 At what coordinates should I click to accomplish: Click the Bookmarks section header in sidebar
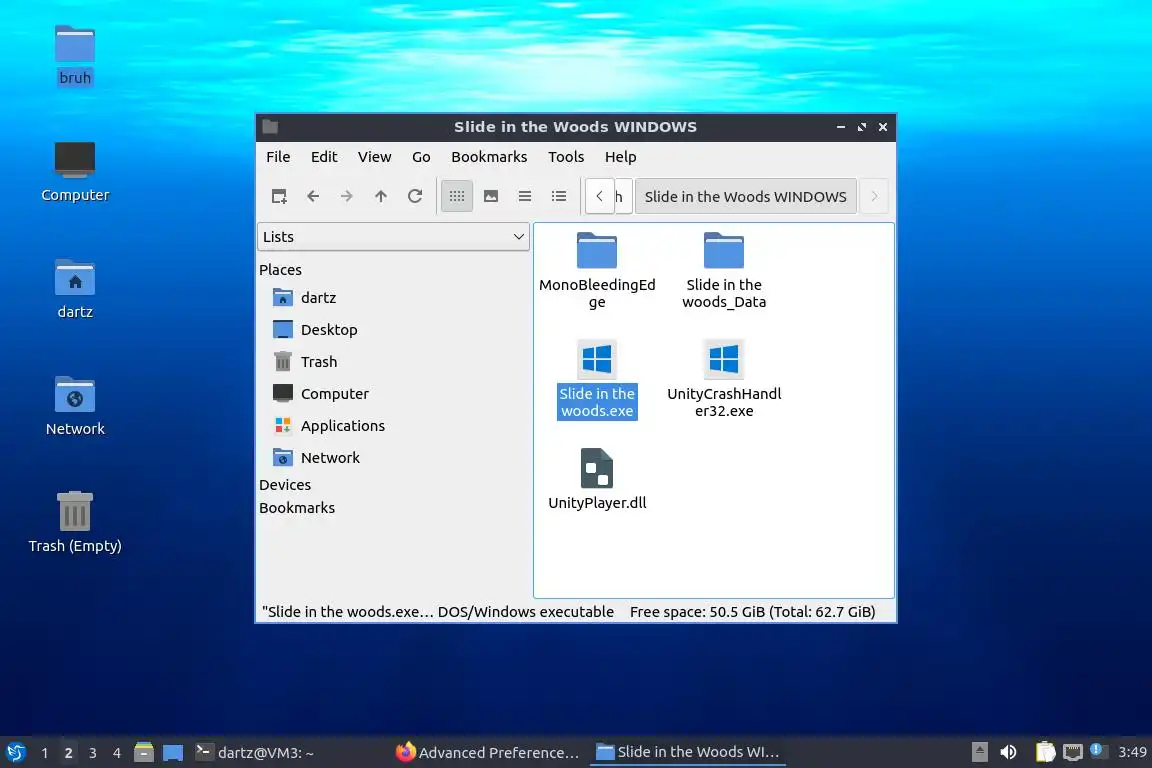click(297, 508)
